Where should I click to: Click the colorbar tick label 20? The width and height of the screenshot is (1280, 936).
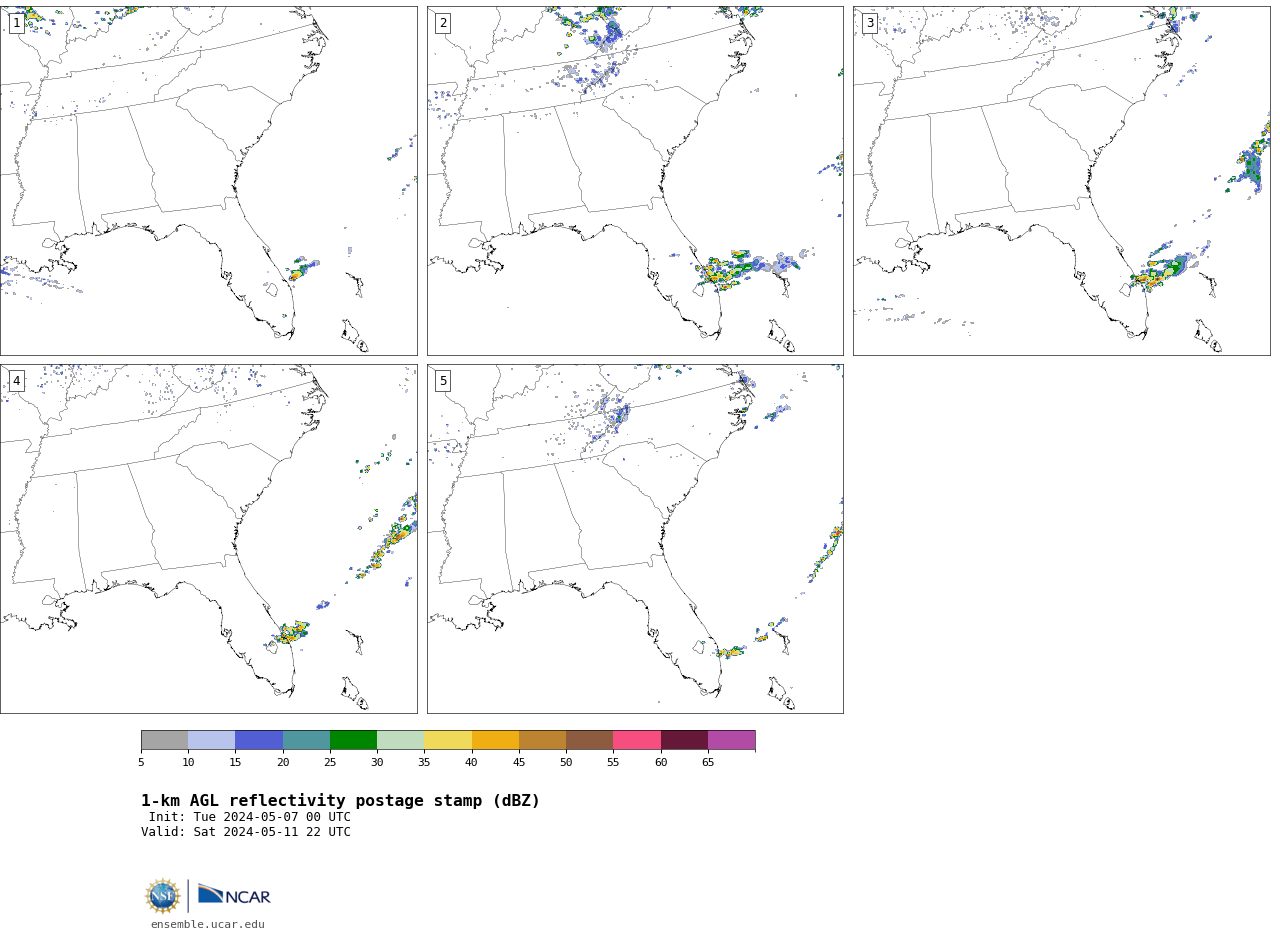tap(283, 763)
